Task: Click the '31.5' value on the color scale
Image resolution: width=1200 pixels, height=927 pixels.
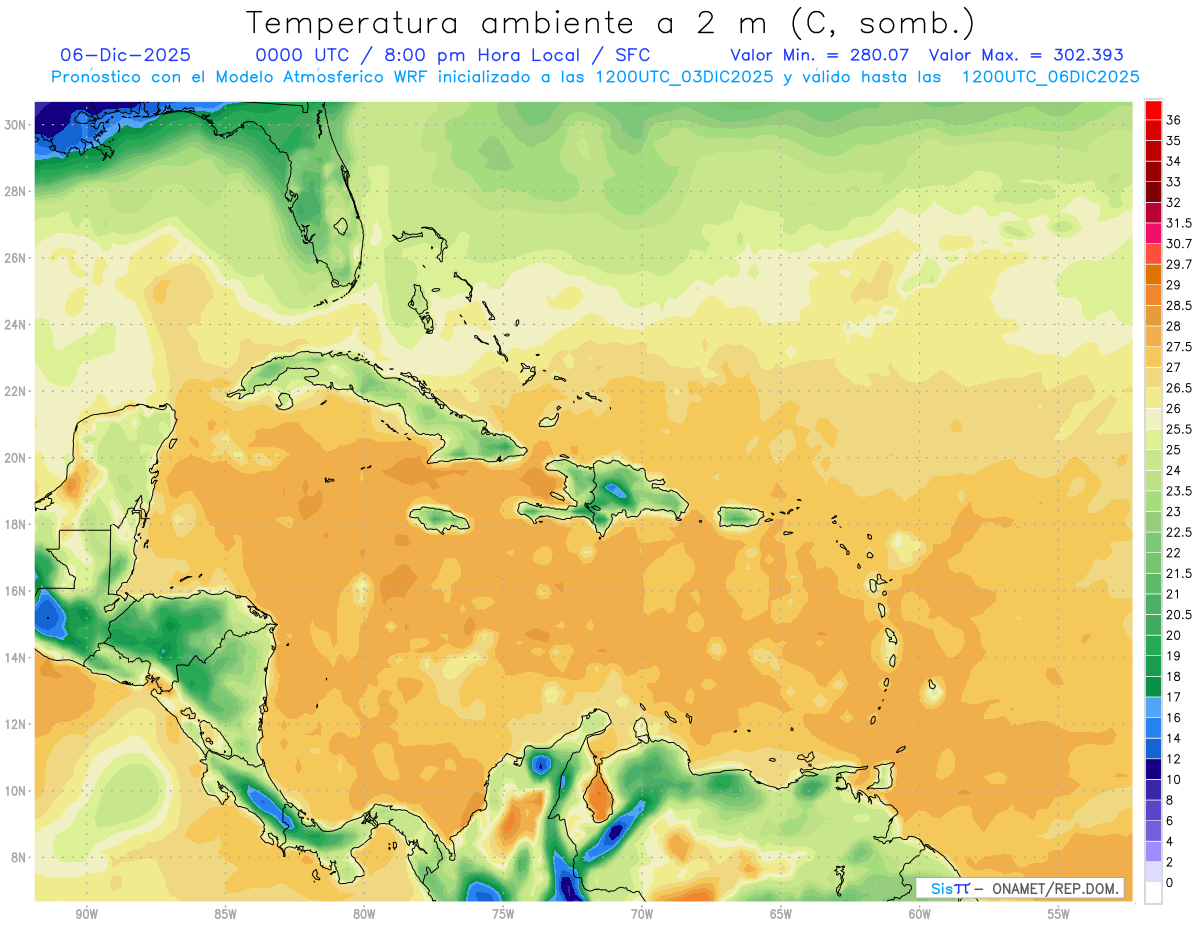Action: pyautogui.click(x=1179, y=223)
